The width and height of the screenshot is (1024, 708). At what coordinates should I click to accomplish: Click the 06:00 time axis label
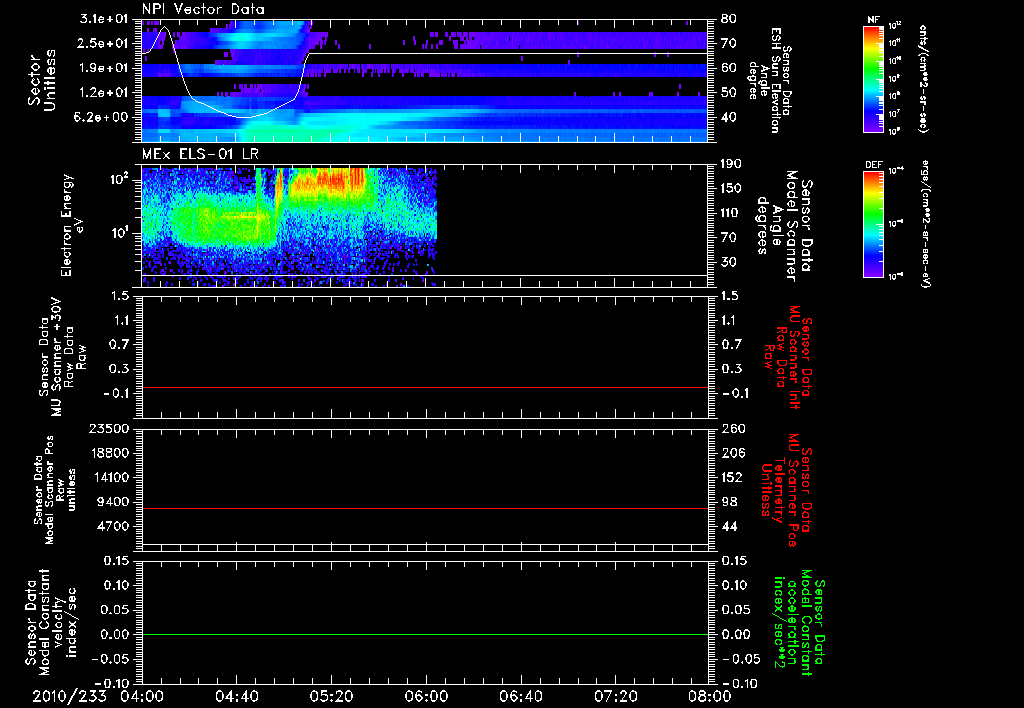426,696
